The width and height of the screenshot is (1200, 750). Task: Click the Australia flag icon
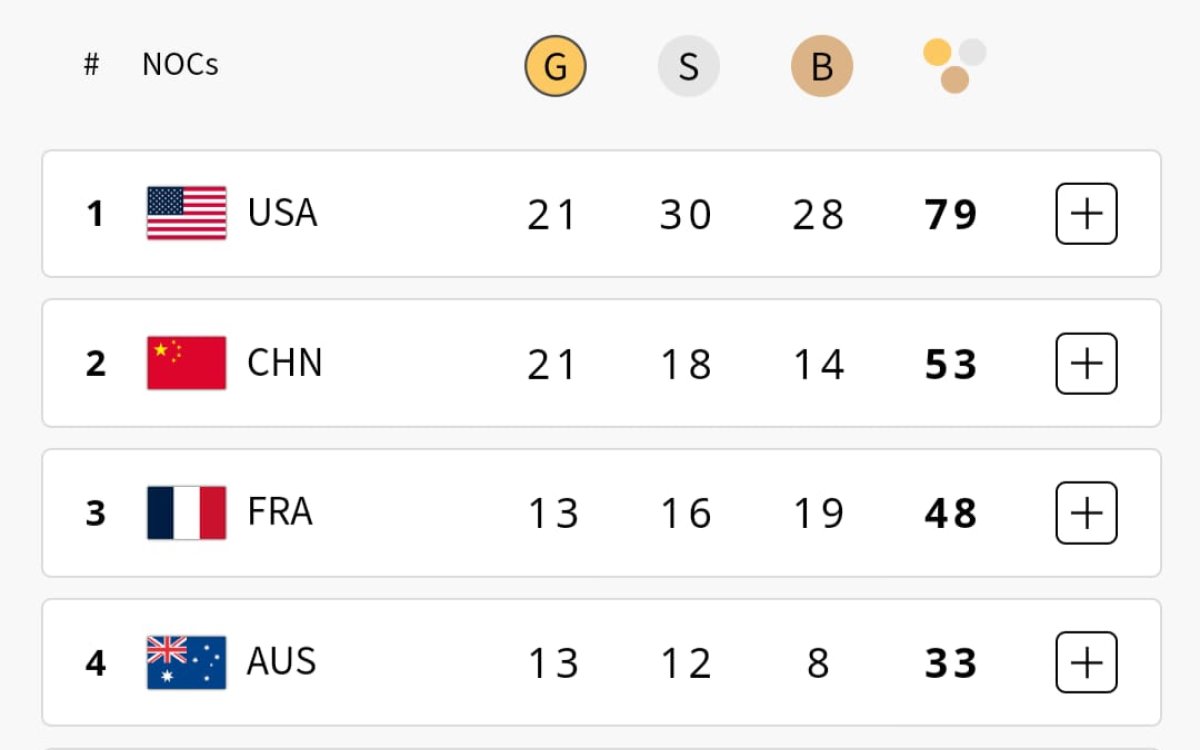(186, 663)
